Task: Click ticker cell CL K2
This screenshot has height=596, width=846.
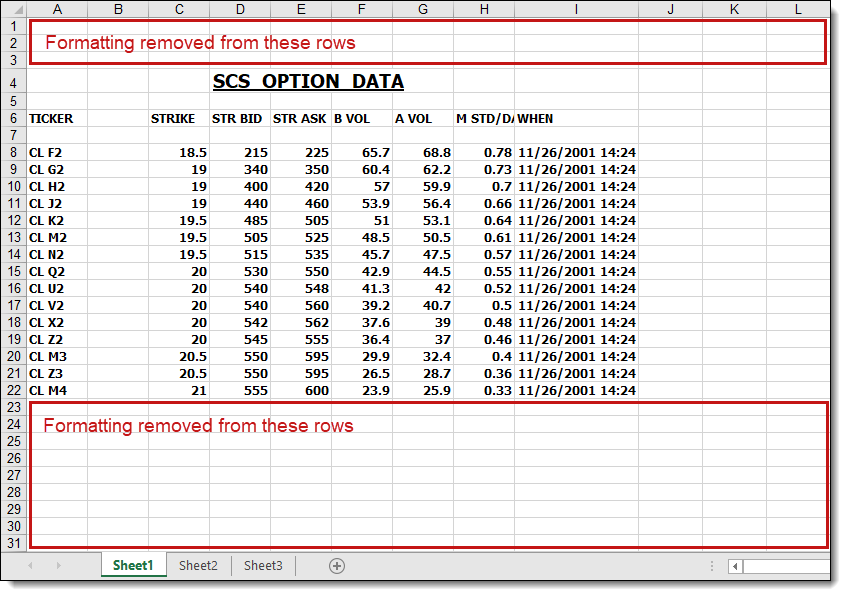Action: (x=57, y=221)
